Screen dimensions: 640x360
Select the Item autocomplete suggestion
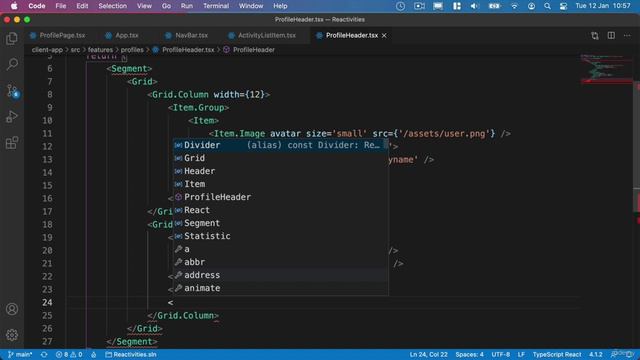(280, 184)
